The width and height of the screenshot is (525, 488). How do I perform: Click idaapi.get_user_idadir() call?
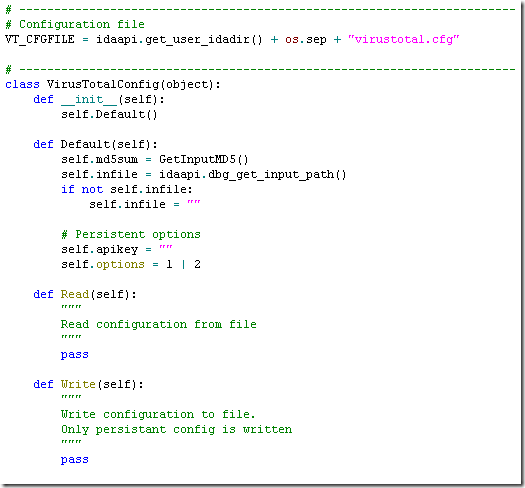click(x=179, y=40)
